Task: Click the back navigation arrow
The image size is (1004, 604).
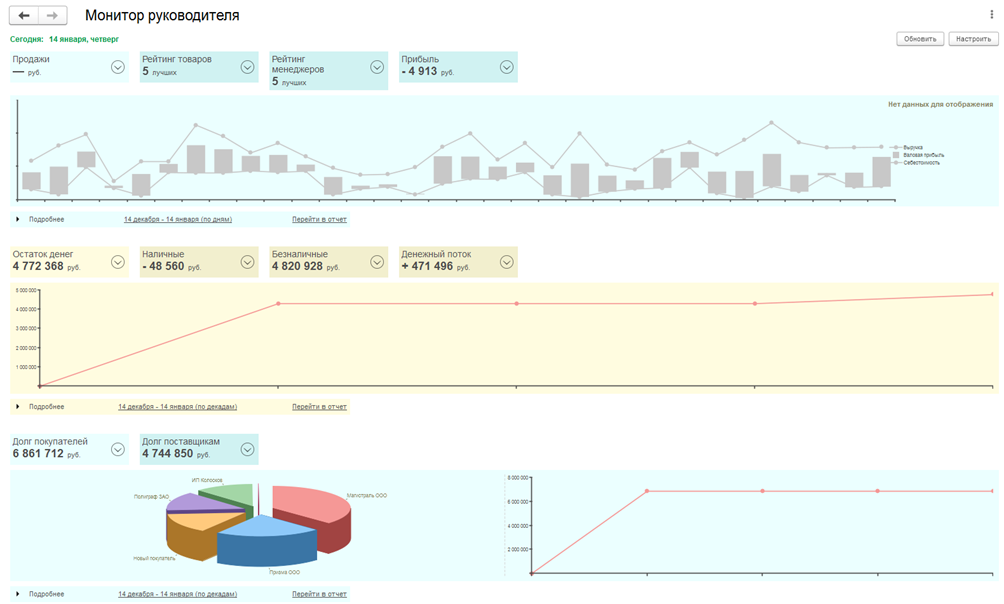Action: (x=24, y=16)
